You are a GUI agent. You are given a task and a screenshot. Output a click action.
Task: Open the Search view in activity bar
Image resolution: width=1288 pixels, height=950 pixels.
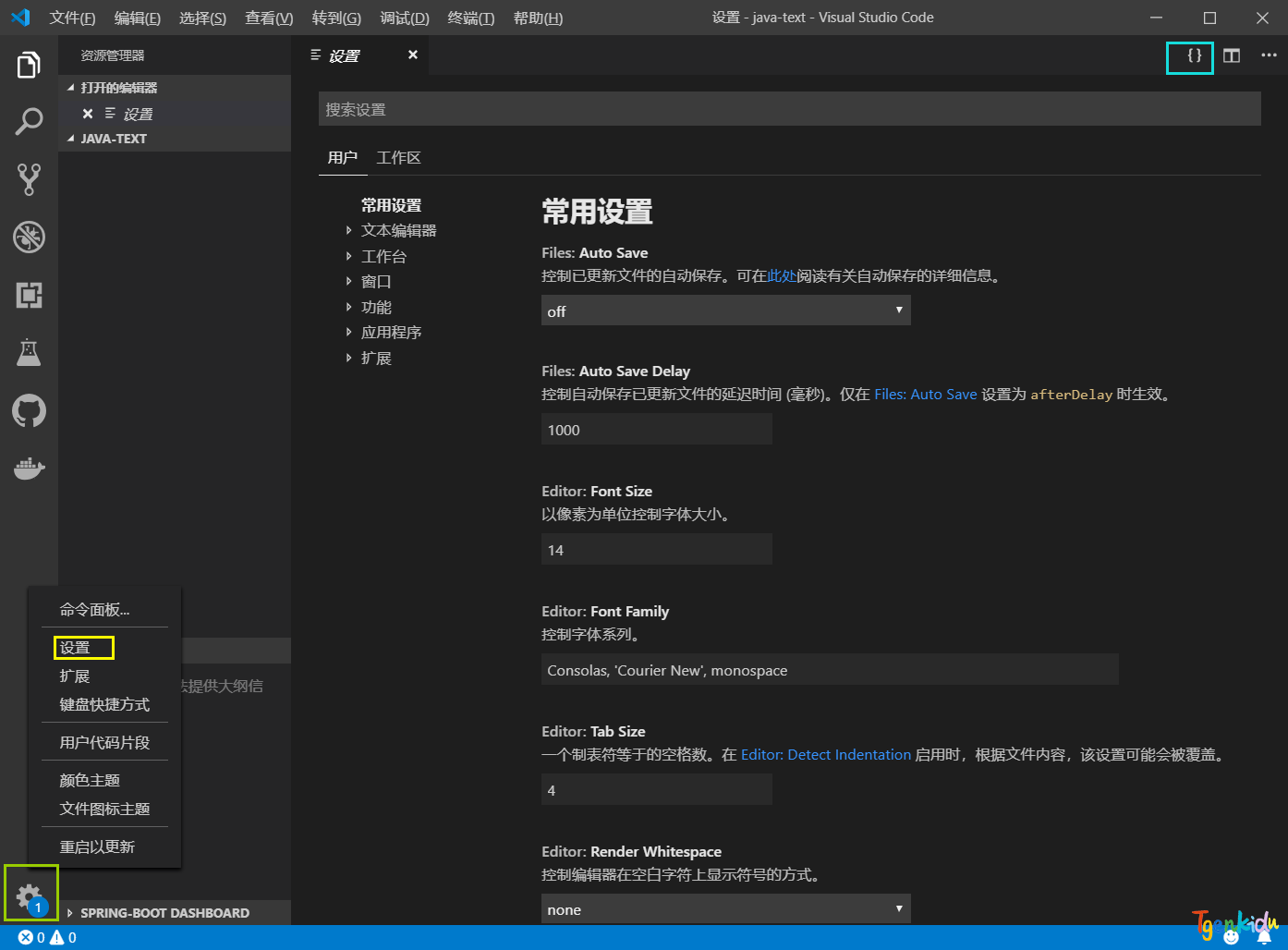(x=29, y=121)
